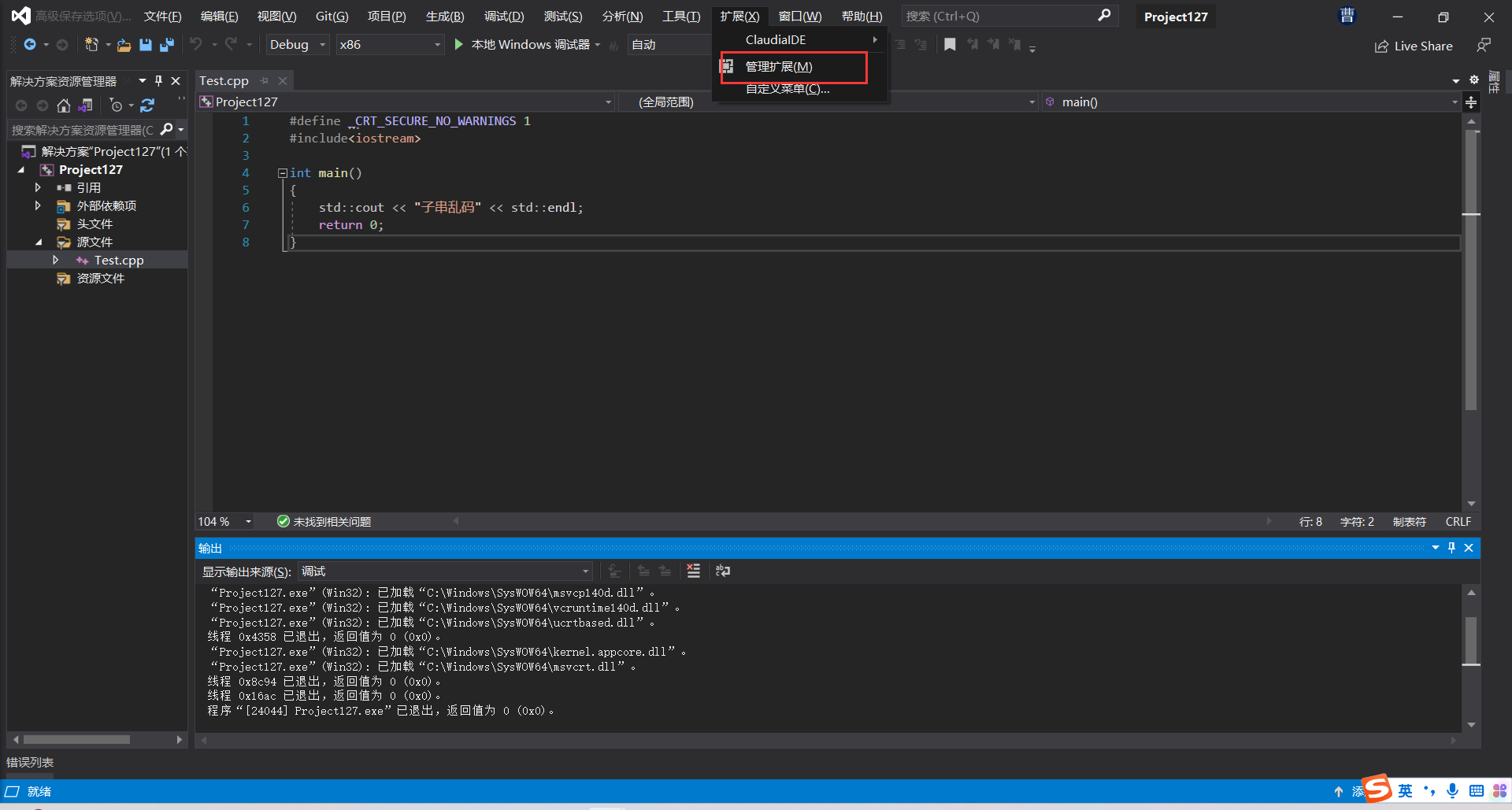The width and height of the screenshot is (1512, 810).
Task: Open the Debug configuration dropdown
Action: click(296, 45)
